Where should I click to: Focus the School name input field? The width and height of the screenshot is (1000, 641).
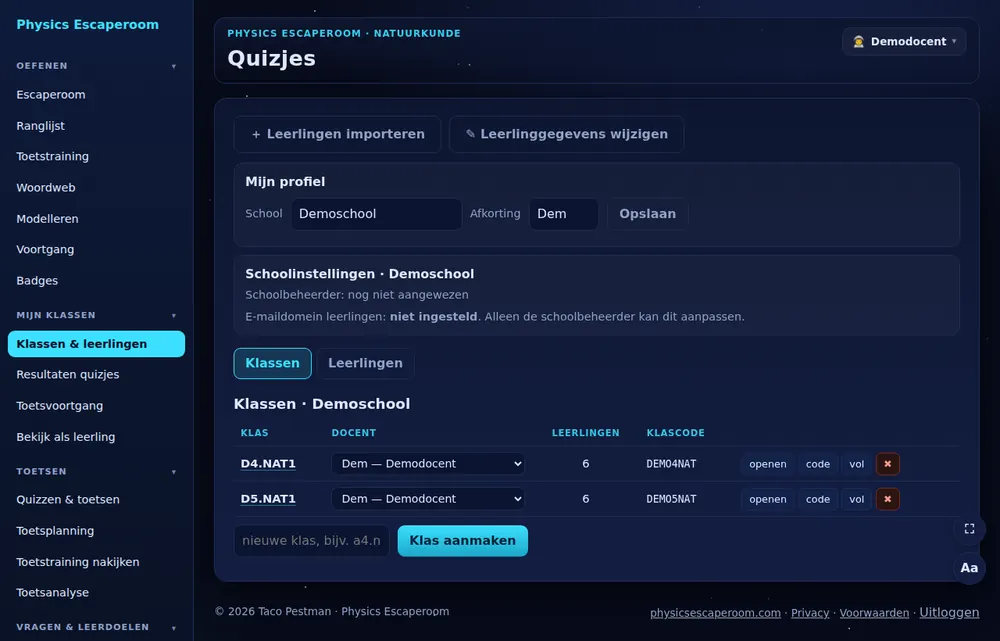point(376,214)
